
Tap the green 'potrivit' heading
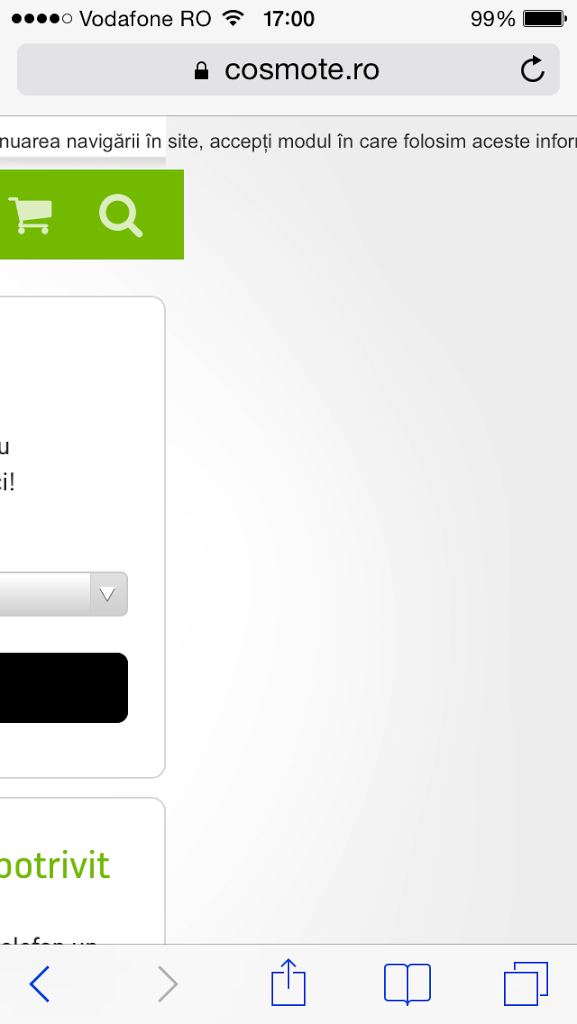(x=54, y=867)
